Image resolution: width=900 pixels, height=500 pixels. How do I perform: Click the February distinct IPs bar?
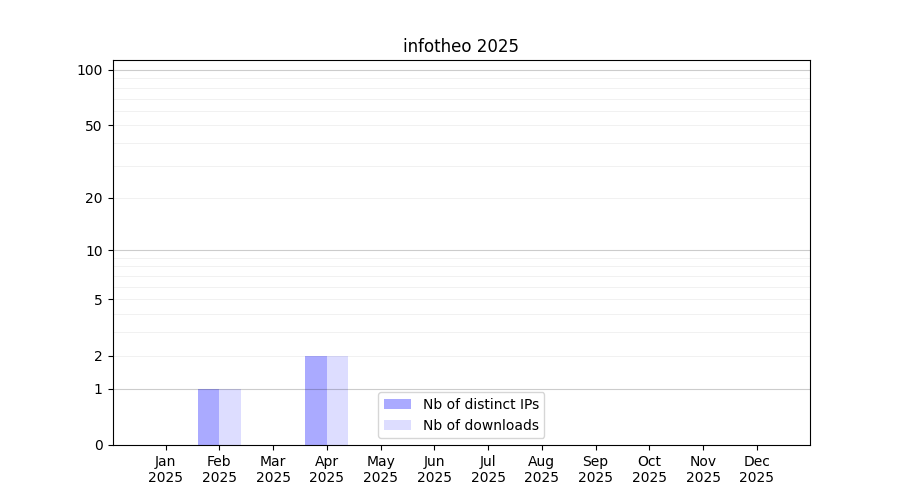208,417
